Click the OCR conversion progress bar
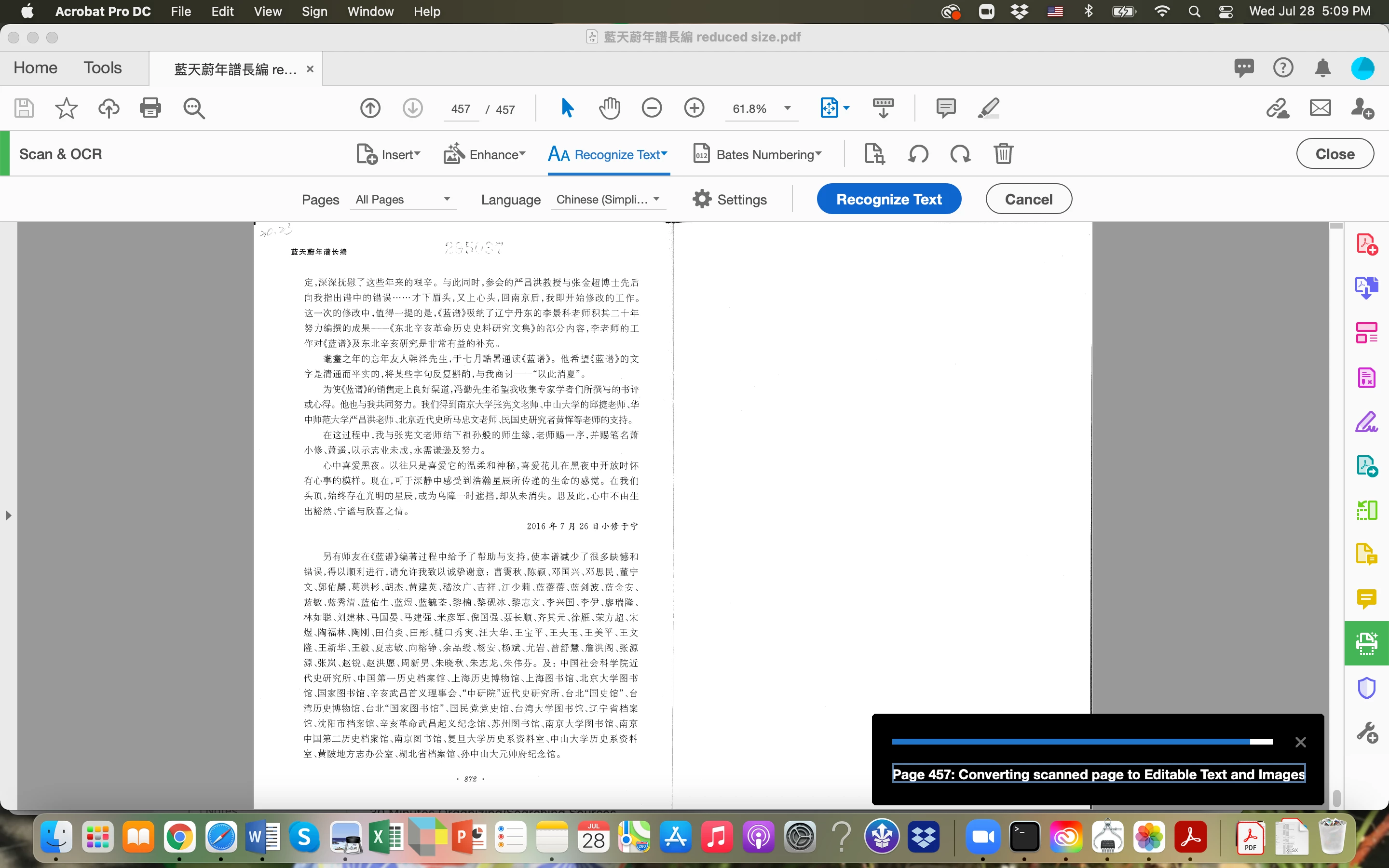Screen dimensions: 1389x868 click(1082, 742)
